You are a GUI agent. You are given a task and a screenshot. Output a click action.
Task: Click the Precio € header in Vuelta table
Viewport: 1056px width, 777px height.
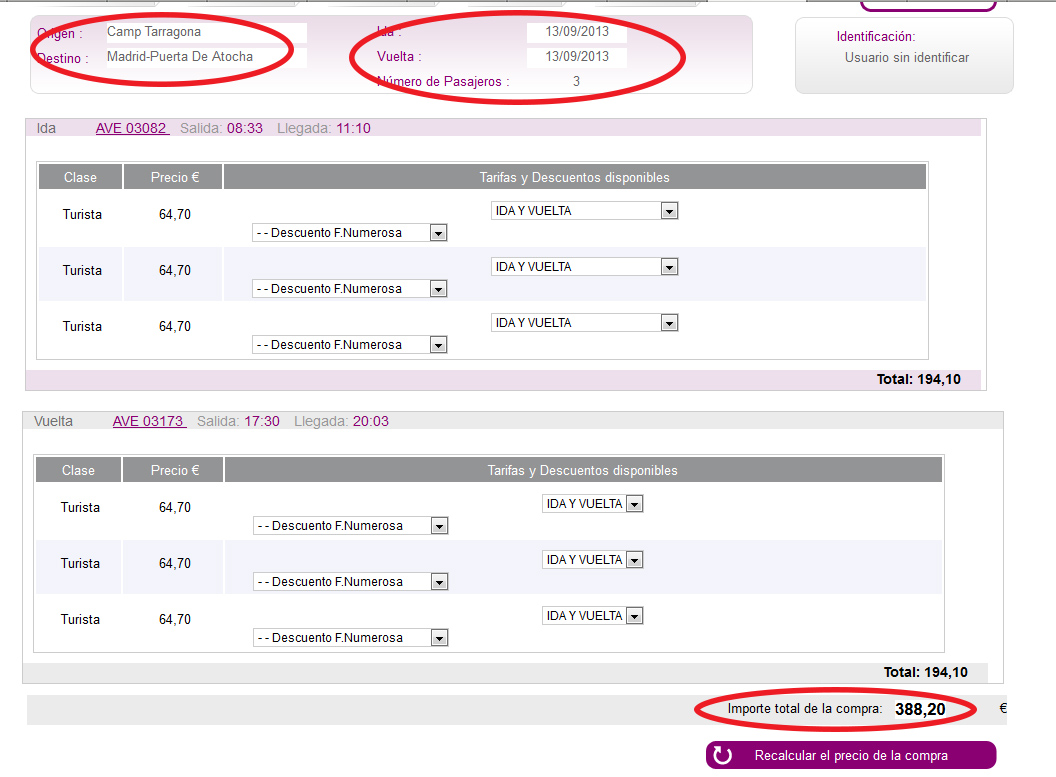(x=174, y=470)
